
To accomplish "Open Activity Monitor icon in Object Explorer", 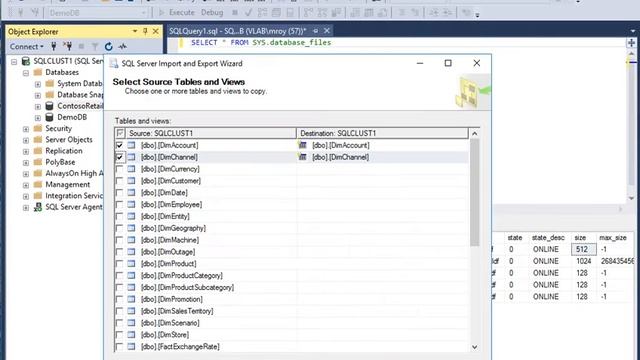I will (122, 47).
